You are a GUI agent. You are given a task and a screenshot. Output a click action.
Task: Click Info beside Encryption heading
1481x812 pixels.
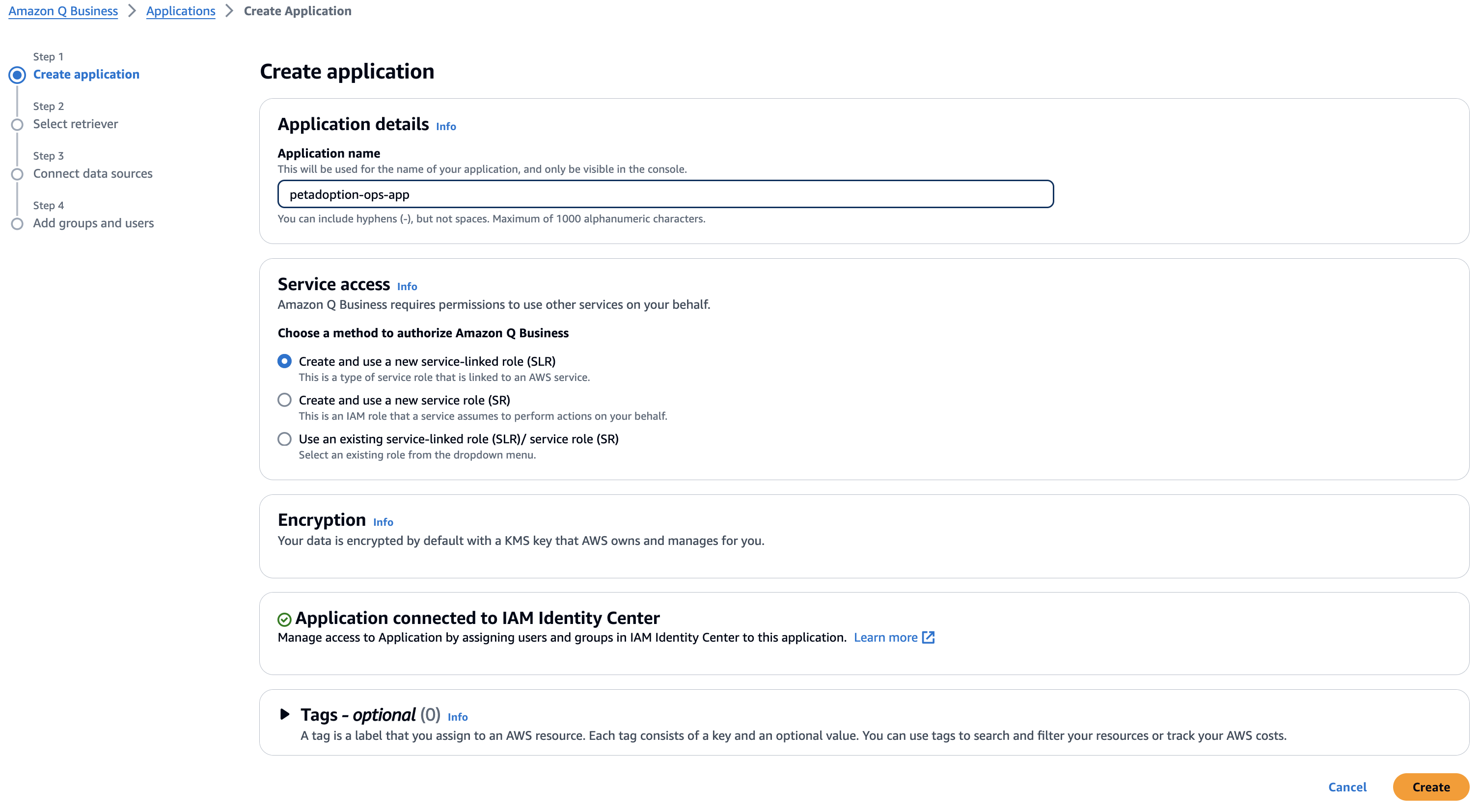(383, 522)
